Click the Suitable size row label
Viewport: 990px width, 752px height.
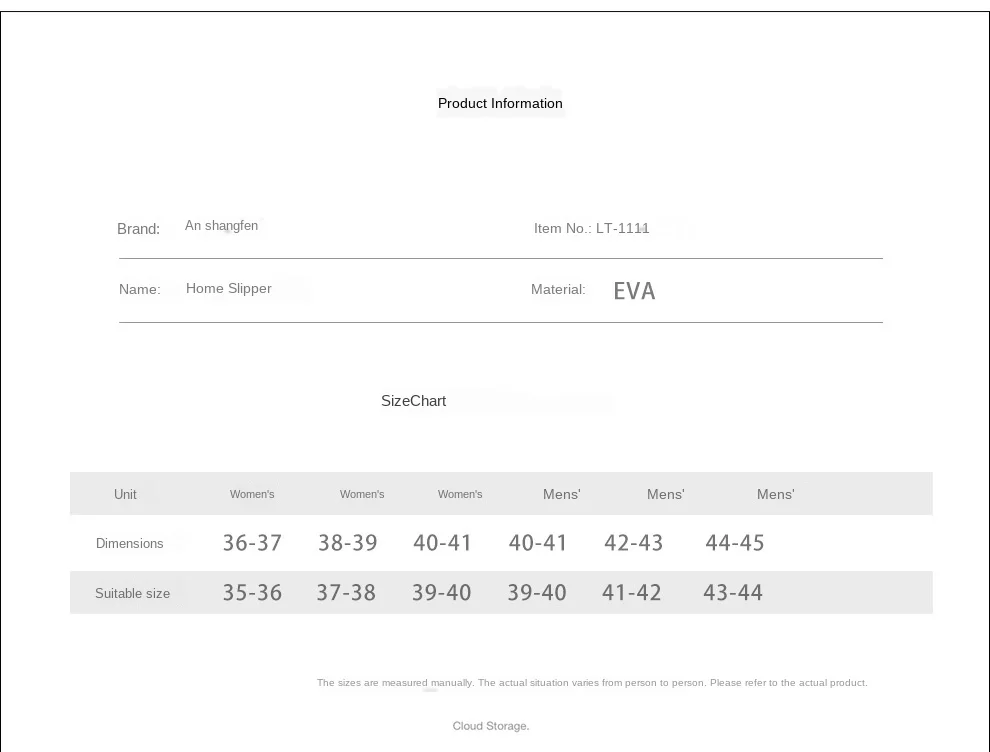(133, 594)
